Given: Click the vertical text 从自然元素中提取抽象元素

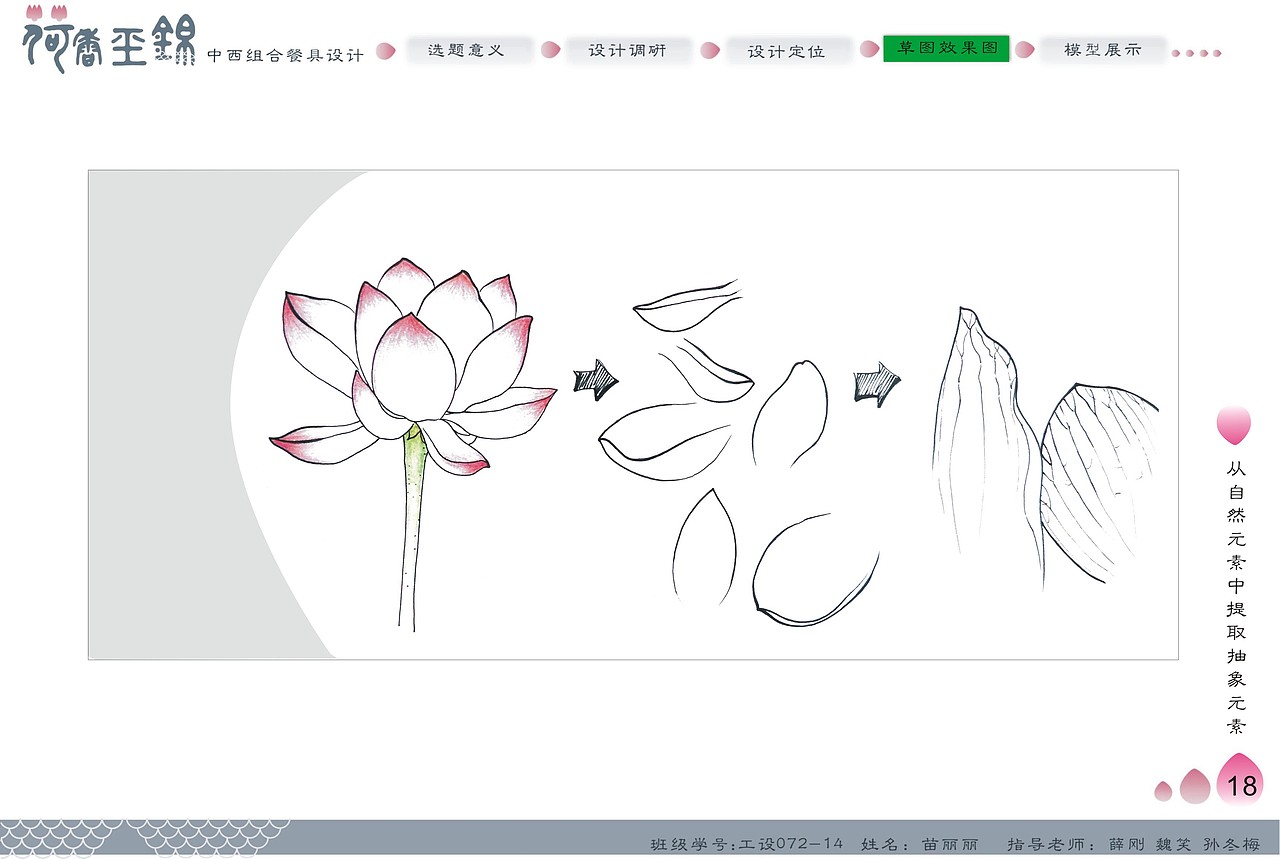Looking at the screenshot, I should 1237,598.
